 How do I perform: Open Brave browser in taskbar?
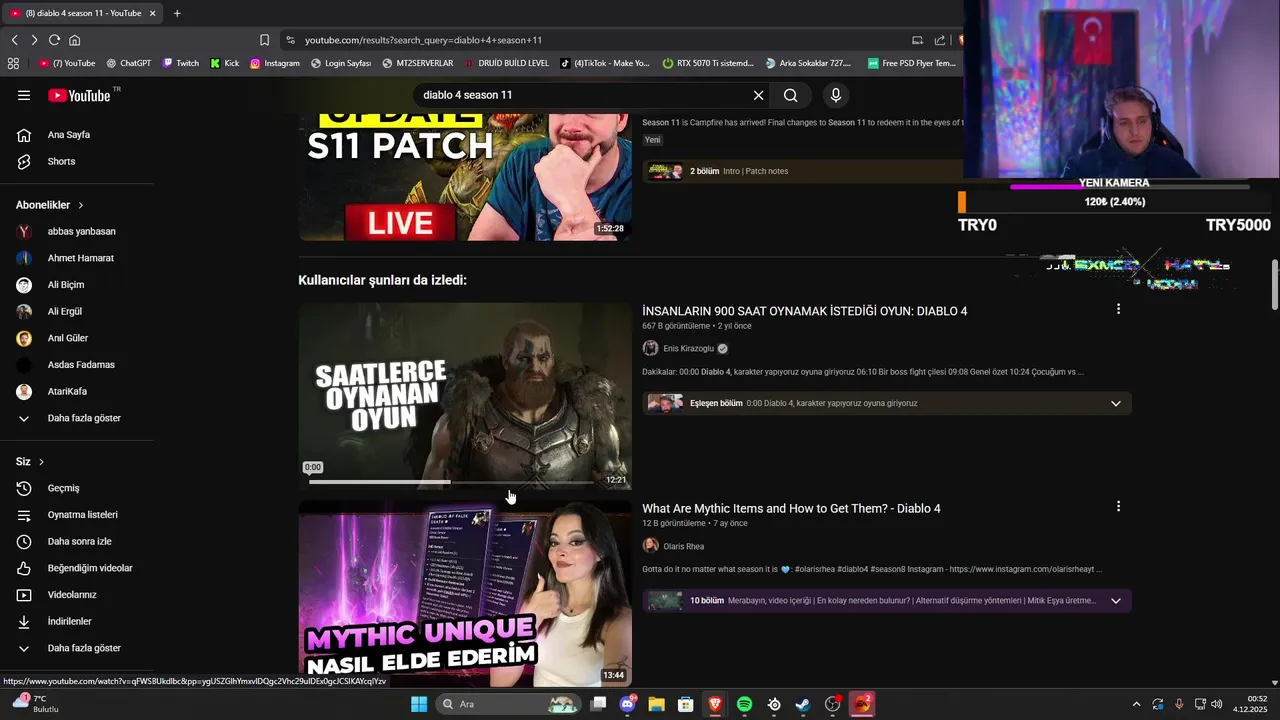715,704
